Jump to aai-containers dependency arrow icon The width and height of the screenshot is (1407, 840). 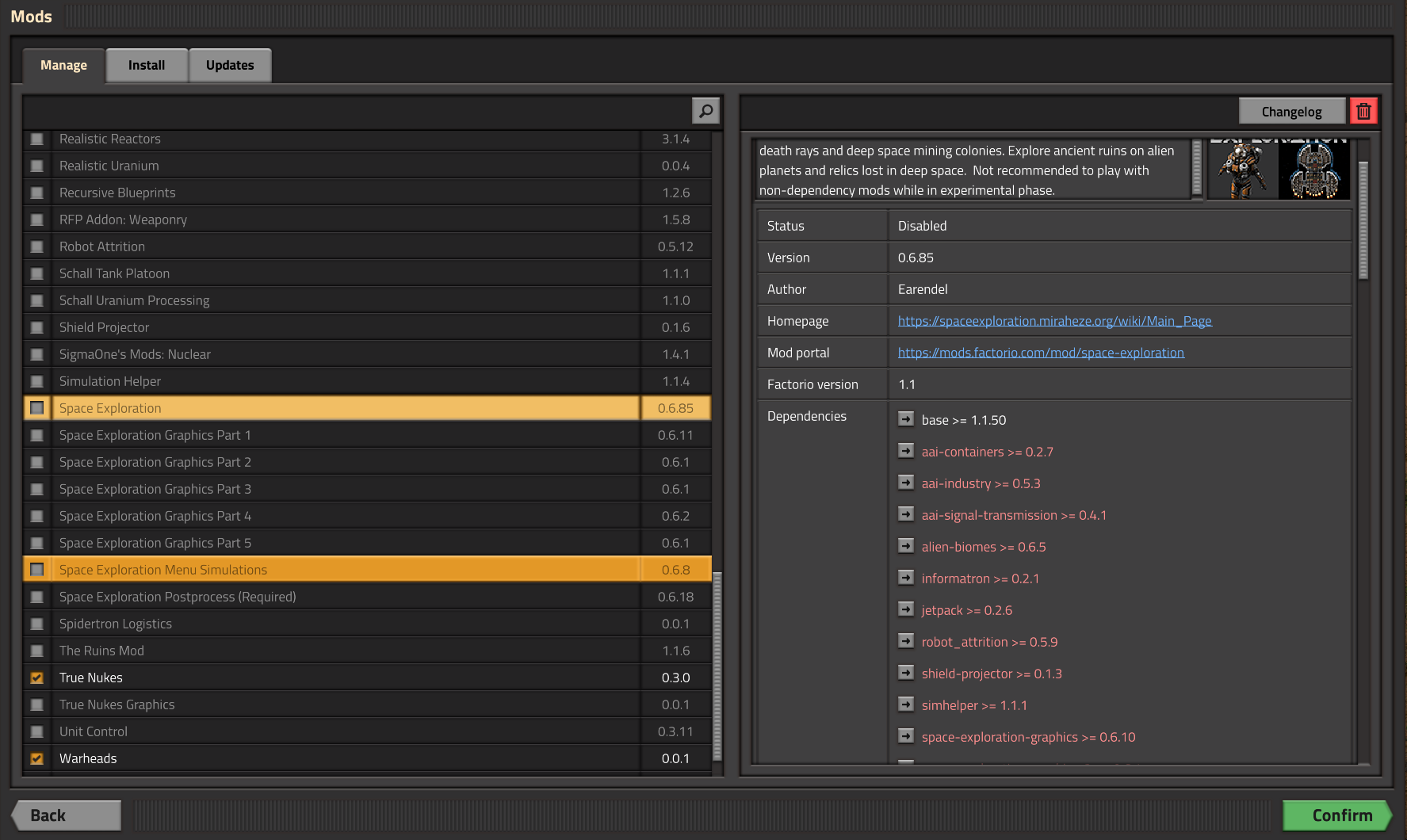coord(906,451)
